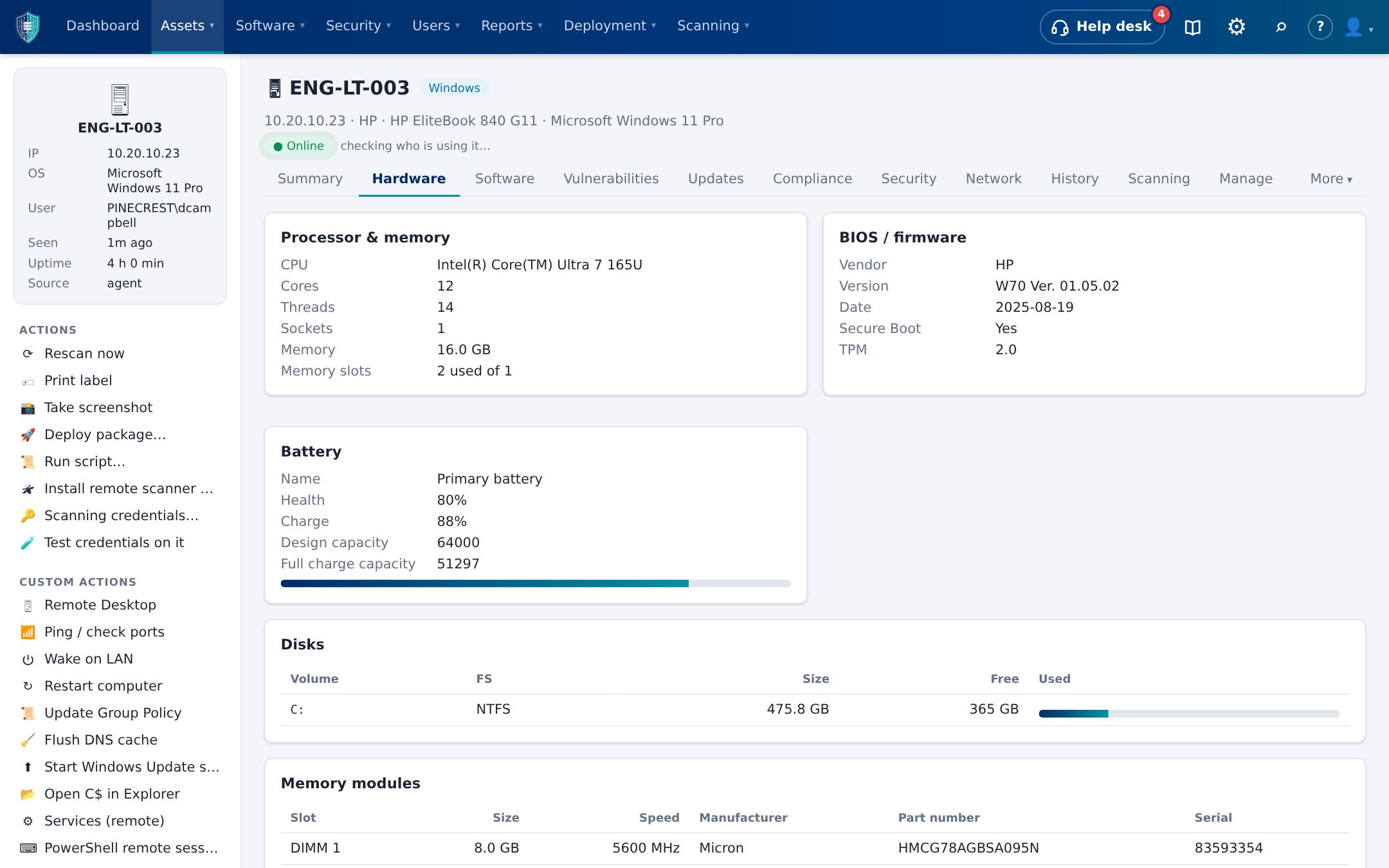Click Wake on LAN power icon
Image resolution: width=1389 pixels, height=868 pixels.
(28, 660)
